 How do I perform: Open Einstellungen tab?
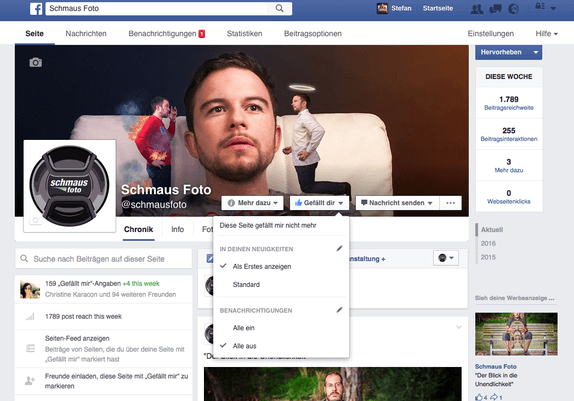point(491,34)
